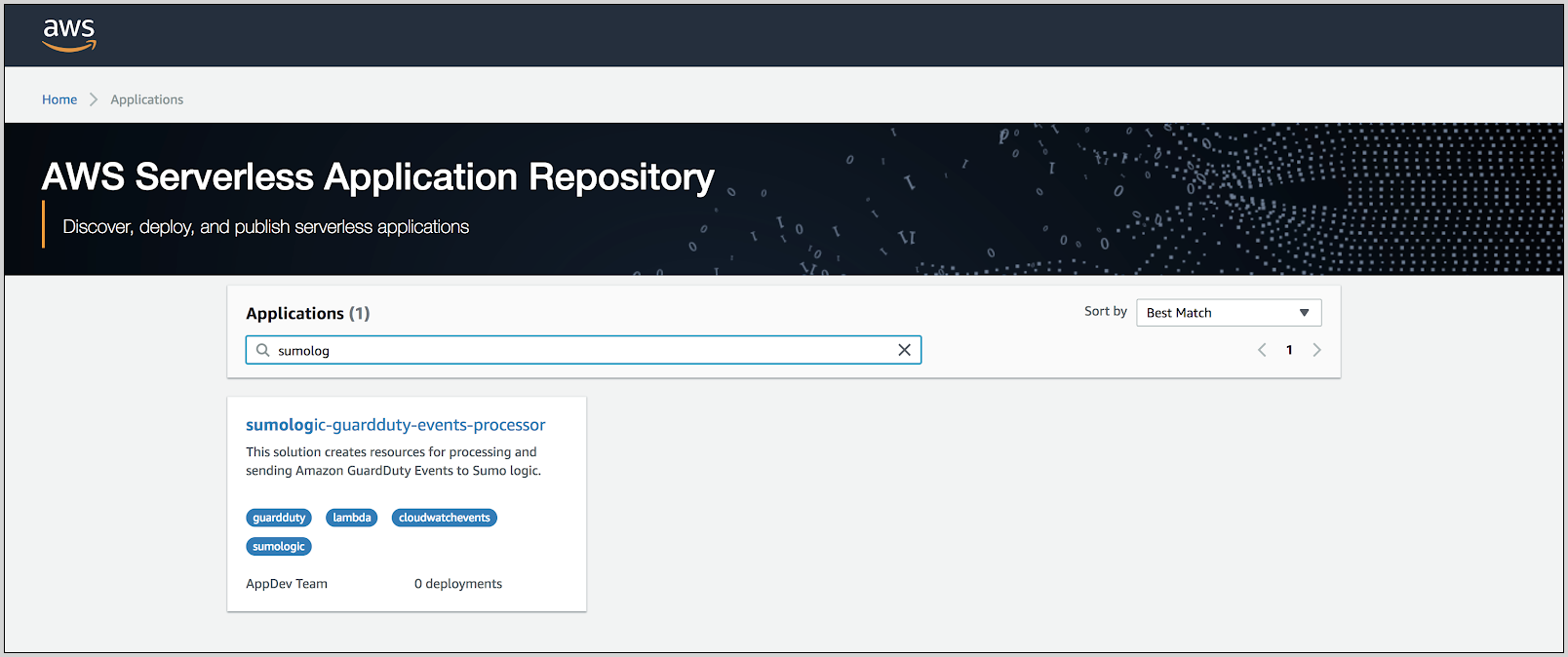Viewport: 1568px width, 657px height.
Task: Click the Applications (1) heading
Action: click(x=307, y=313)
